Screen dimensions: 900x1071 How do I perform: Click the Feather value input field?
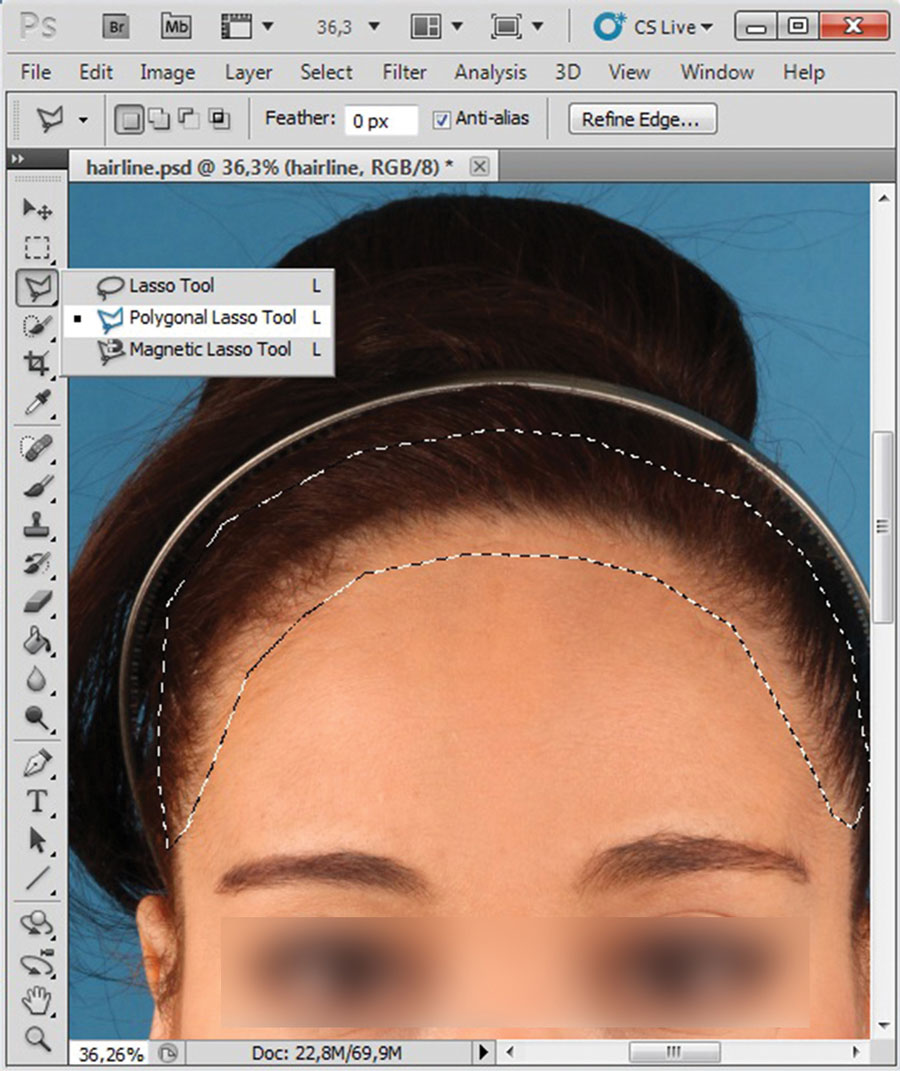(381, 121)
